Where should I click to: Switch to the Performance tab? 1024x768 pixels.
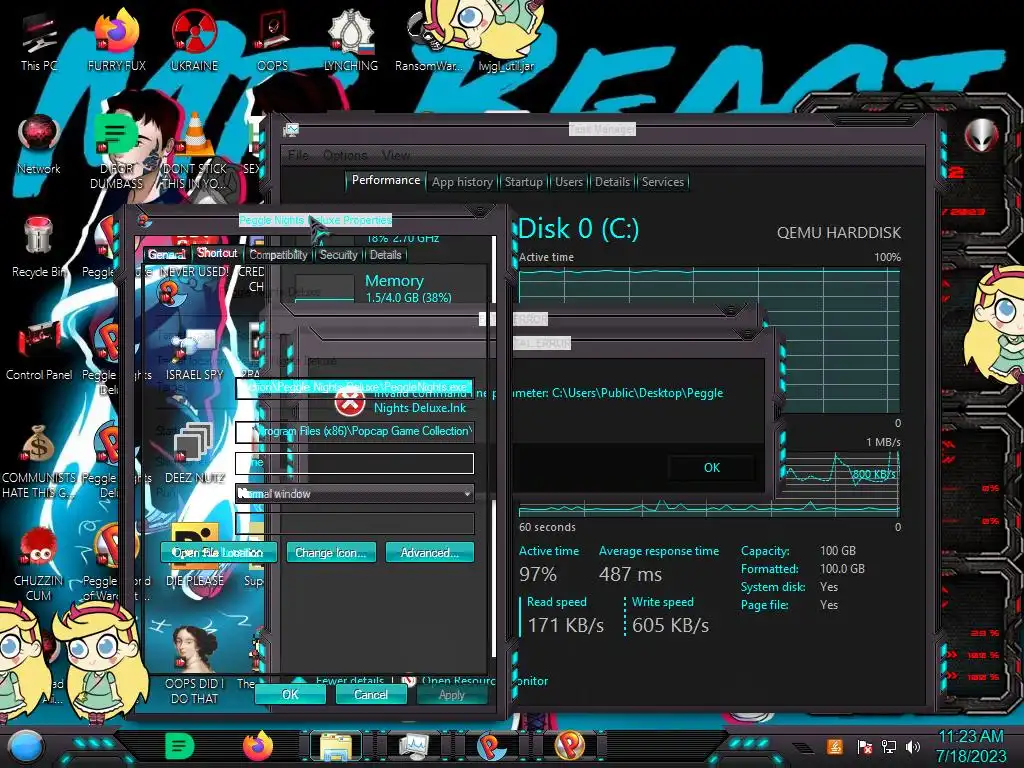coord(386,180)
